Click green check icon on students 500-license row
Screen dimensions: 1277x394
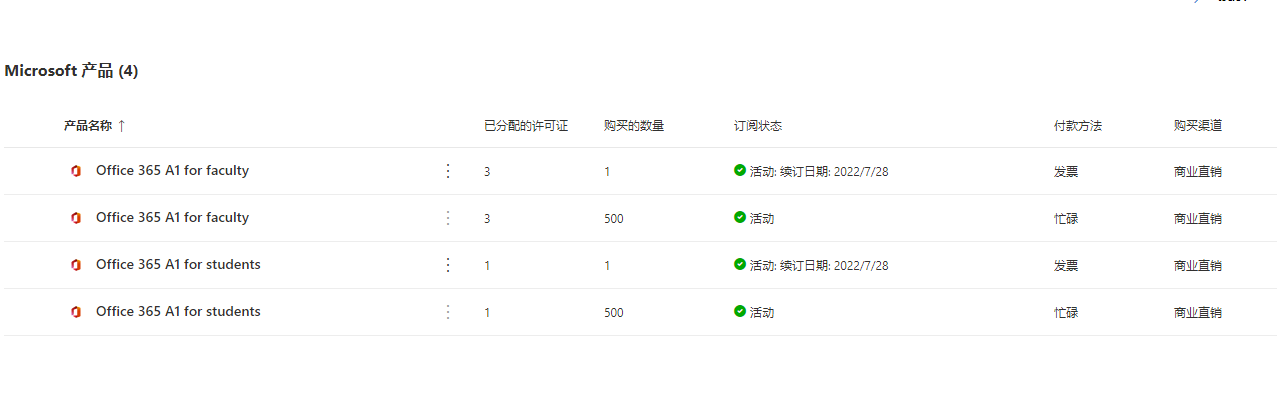[x=740, y=311]
